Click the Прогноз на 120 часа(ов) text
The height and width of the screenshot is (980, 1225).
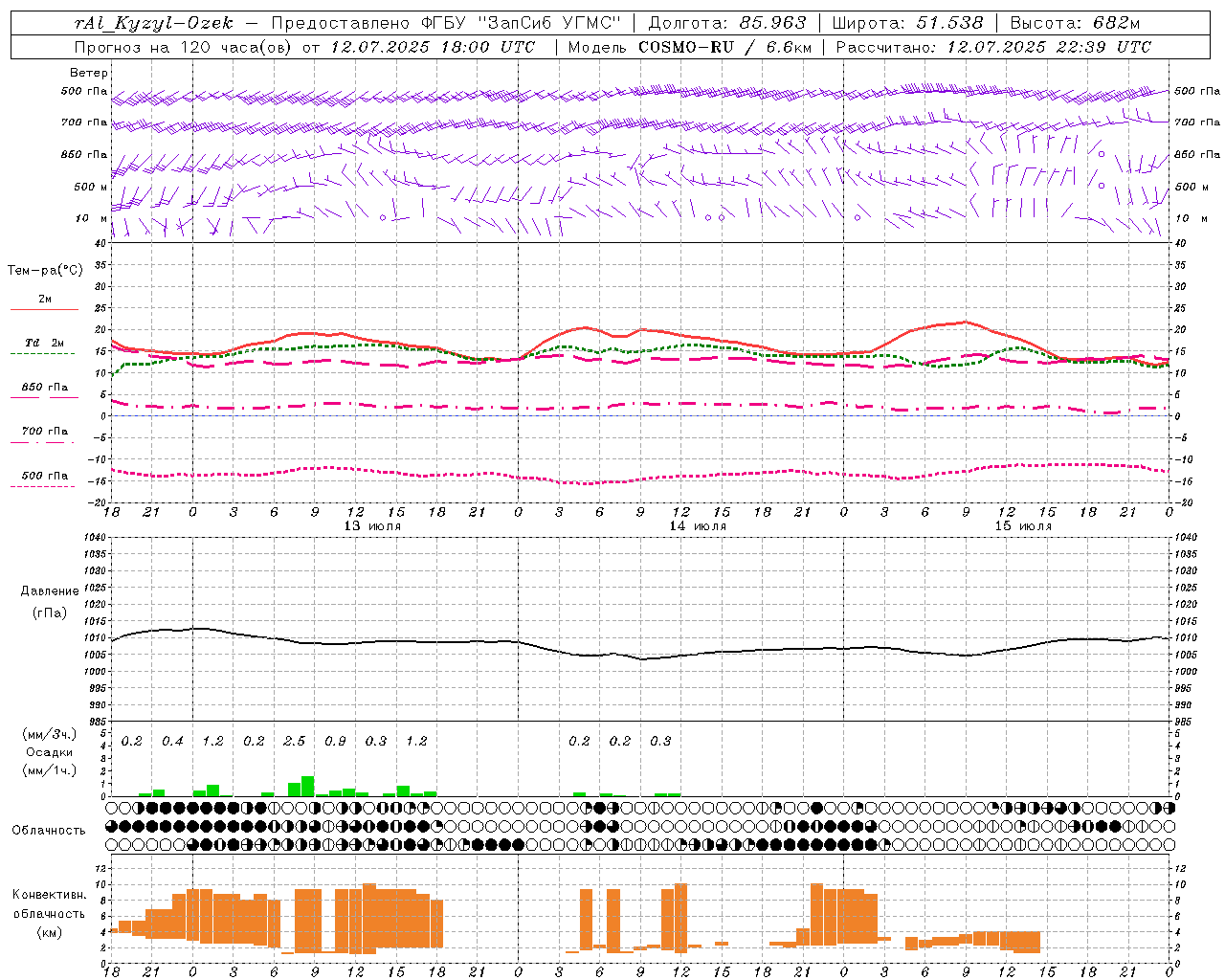coord(184,47)
